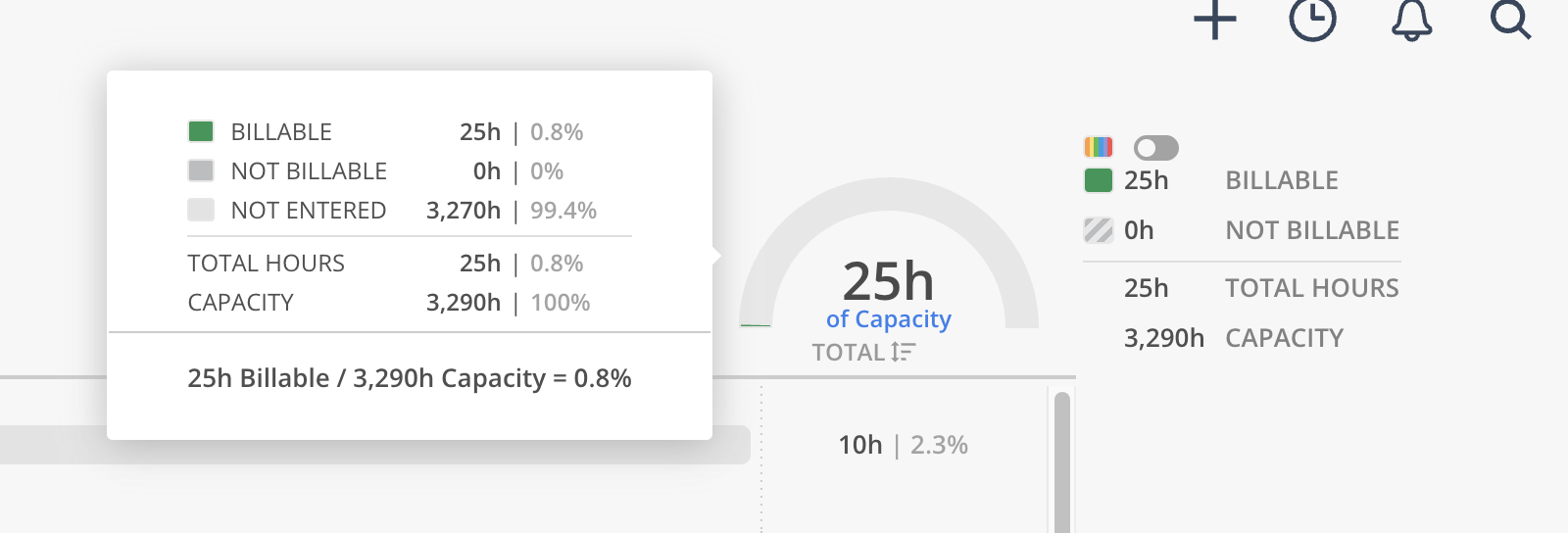1568x533 pixels.
Task: Click the search magnifier icon
Action: (x=1510, y=20)
